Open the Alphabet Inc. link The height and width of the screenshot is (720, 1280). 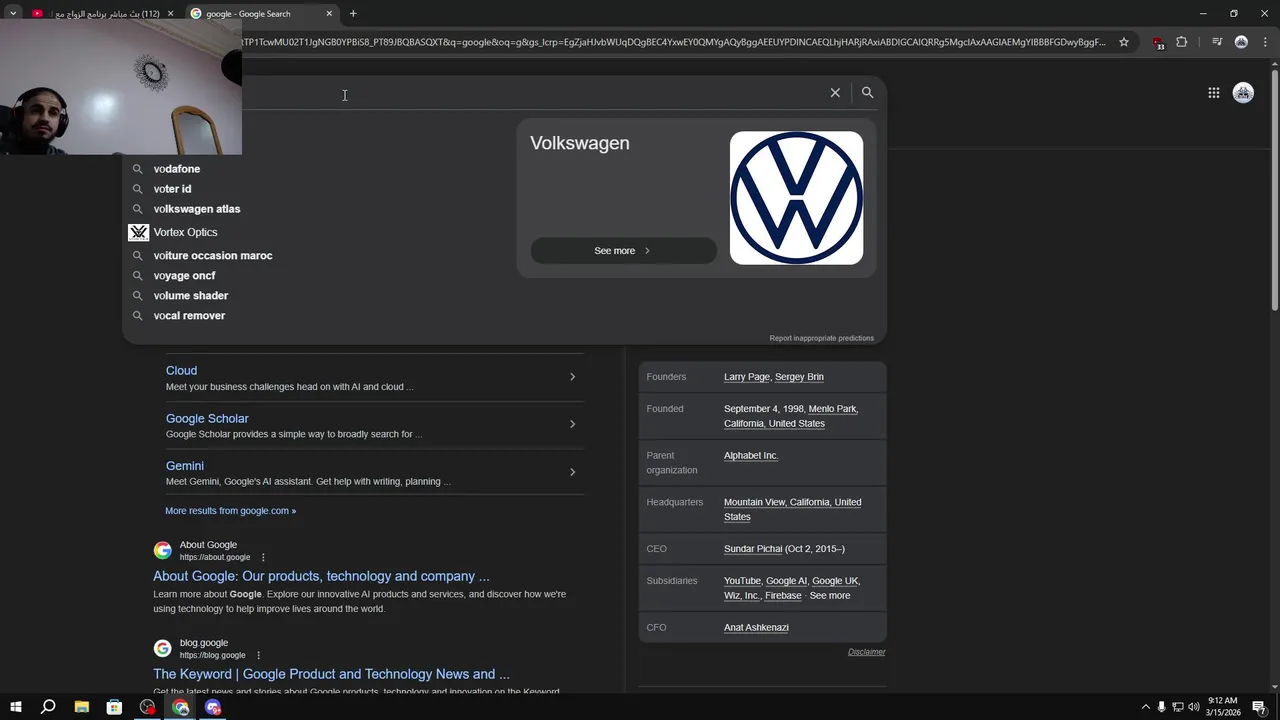tap(751, 455)
